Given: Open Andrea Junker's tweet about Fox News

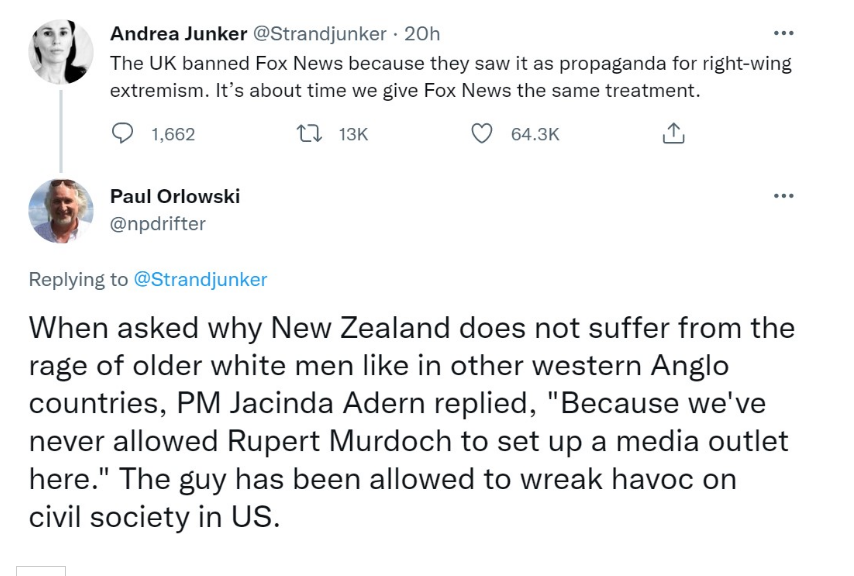Looking at the screenshot, I should coord(450,76).
